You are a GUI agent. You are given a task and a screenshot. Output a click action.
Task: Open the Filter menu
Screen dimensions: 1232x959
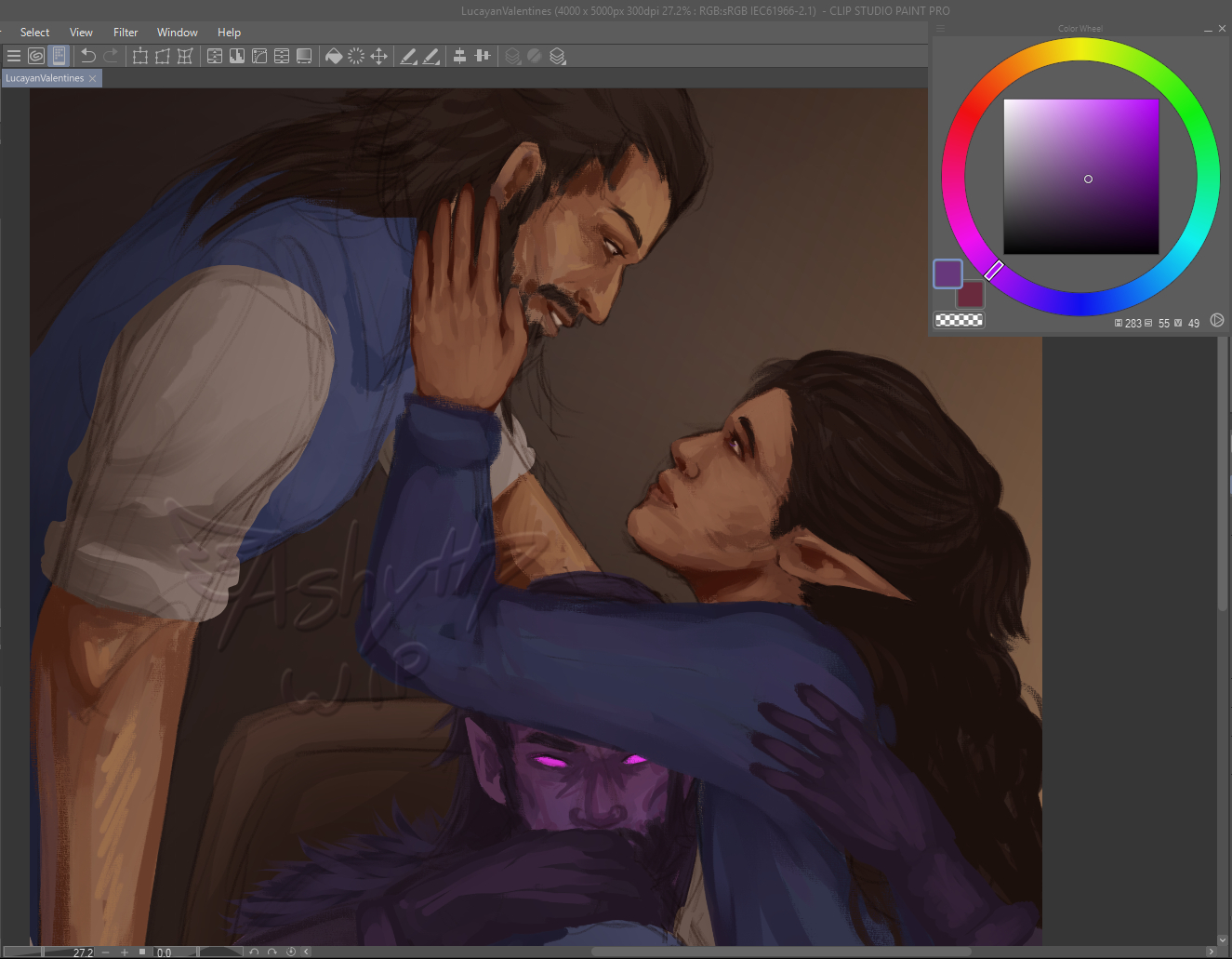click(x=126, y=33)
